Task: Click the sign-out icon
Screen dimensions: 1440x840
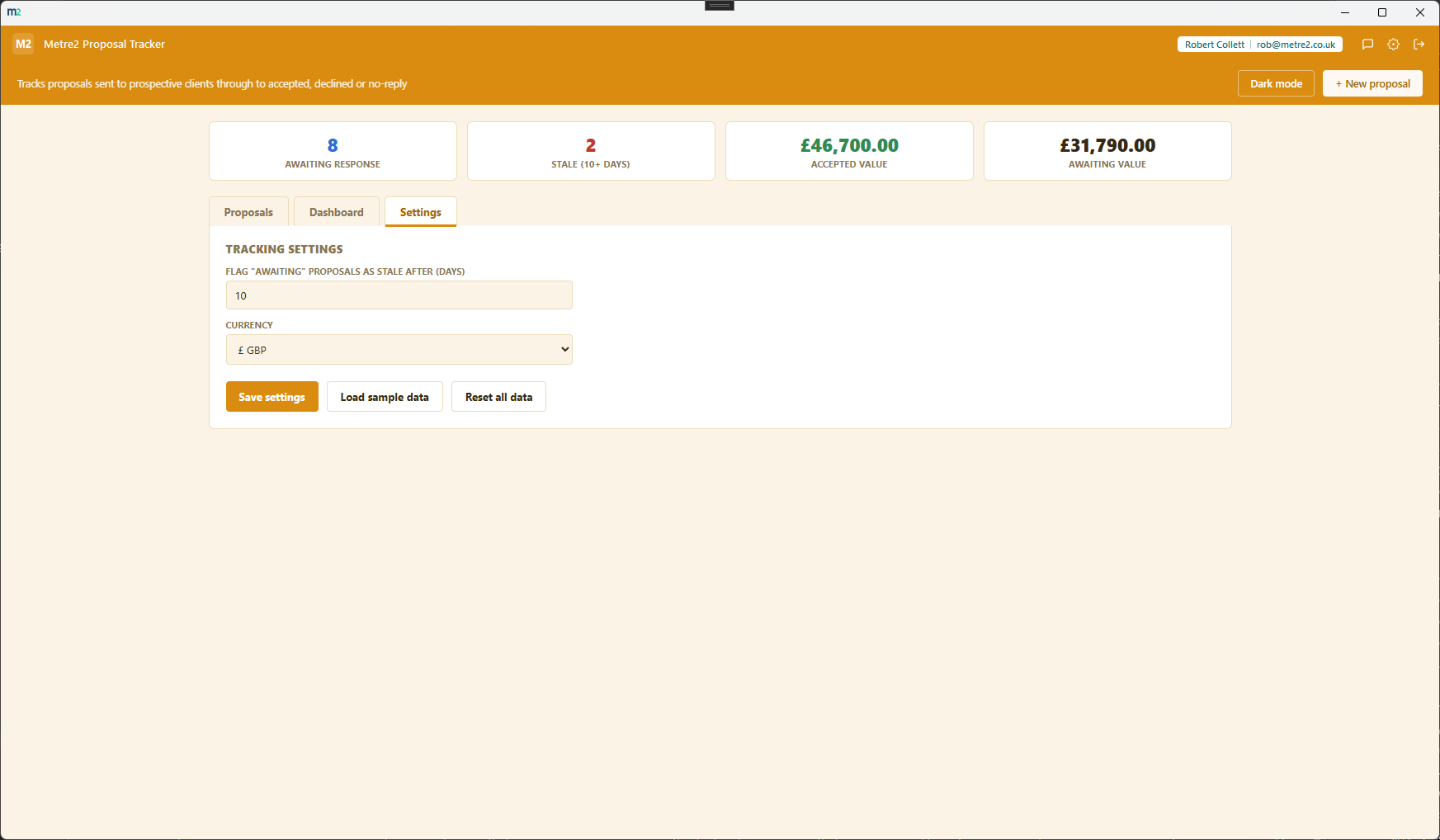Action: coord(1419,45)
